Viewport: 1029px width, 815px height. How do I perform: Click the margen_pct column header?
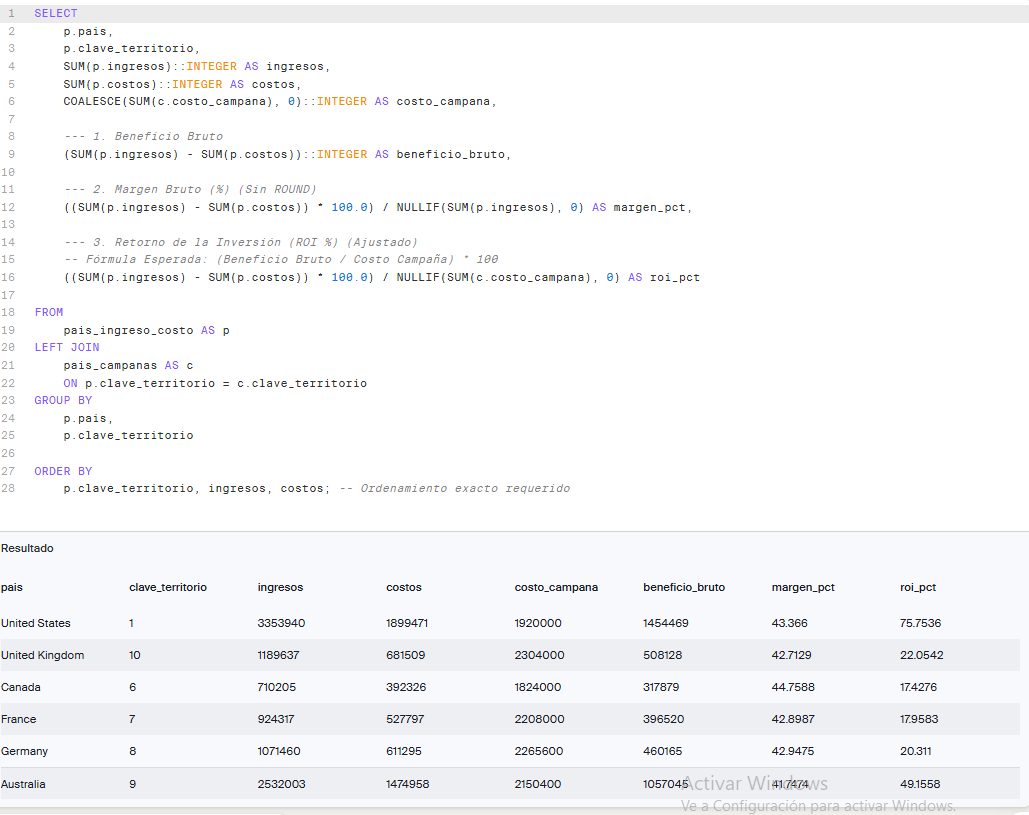pyautogui.click(x=803, y=587)
